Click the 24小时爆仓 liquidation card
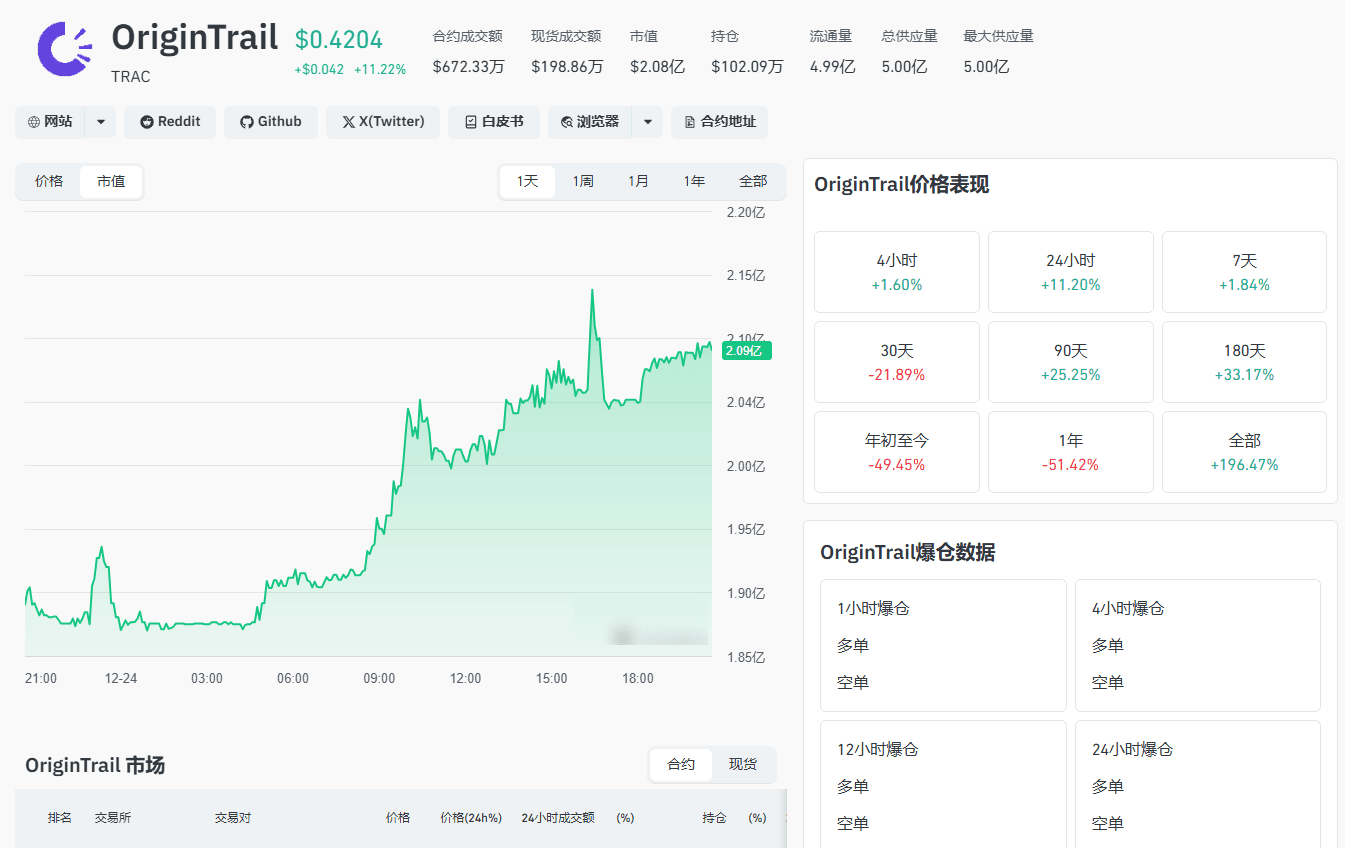The image size is (1345, 848). click(1198, 785)
